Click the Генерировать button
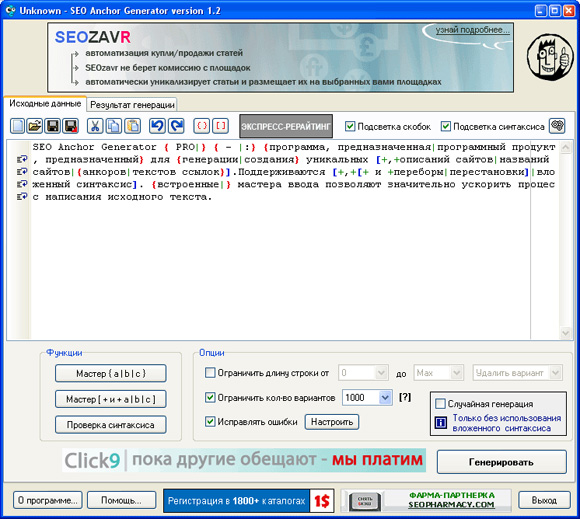This screenshot has height=519, width=580. [x=502, y=462]
